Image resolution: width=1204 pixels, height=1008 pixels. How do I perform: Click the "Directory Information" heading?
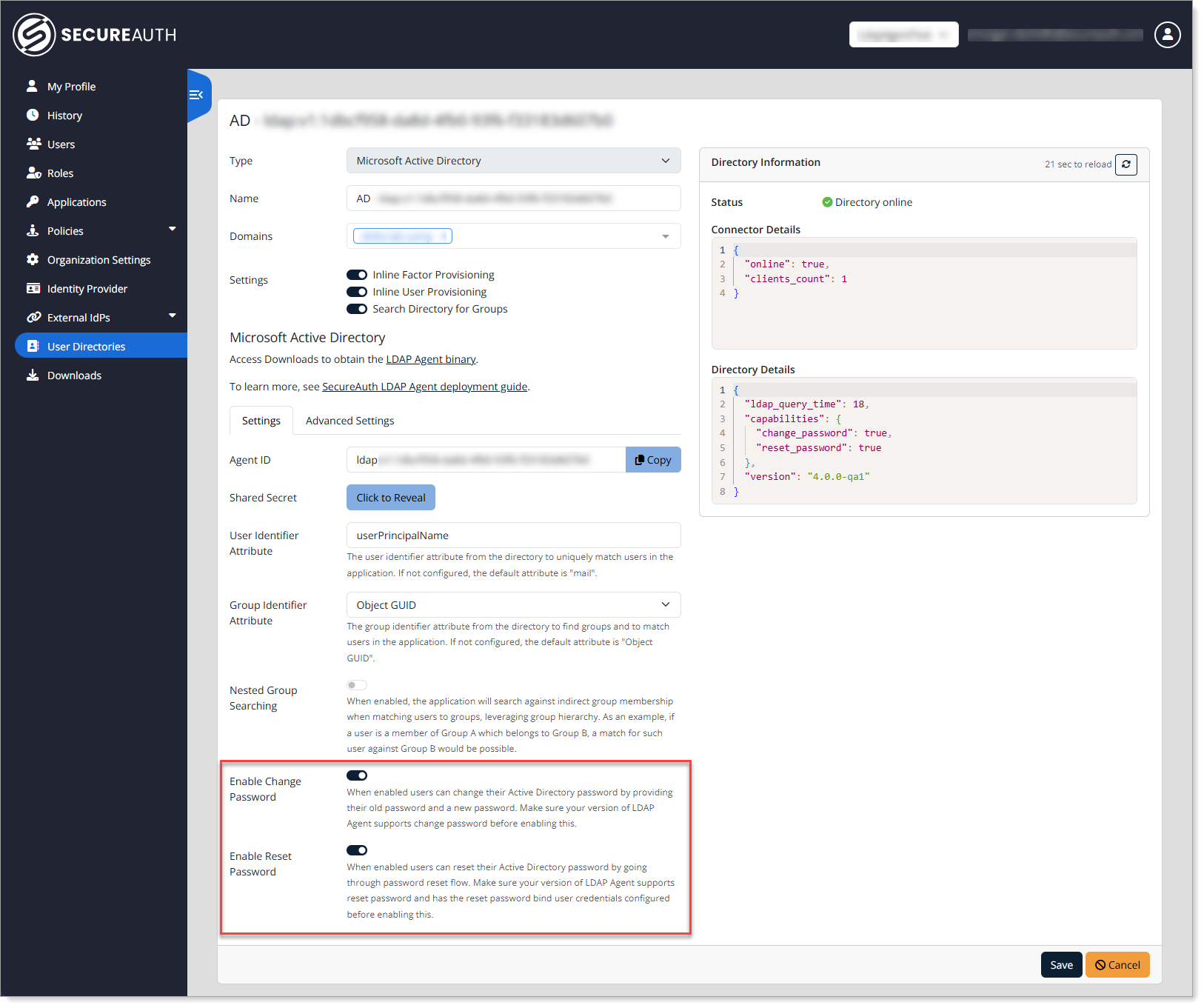[766, 162]
